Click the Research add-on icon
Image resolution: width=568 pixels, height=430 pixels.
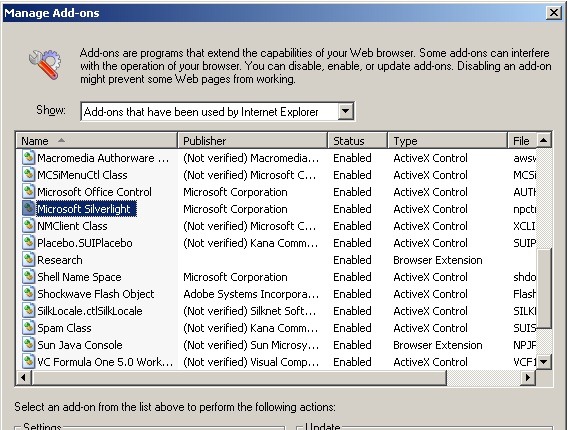(28, 260)
